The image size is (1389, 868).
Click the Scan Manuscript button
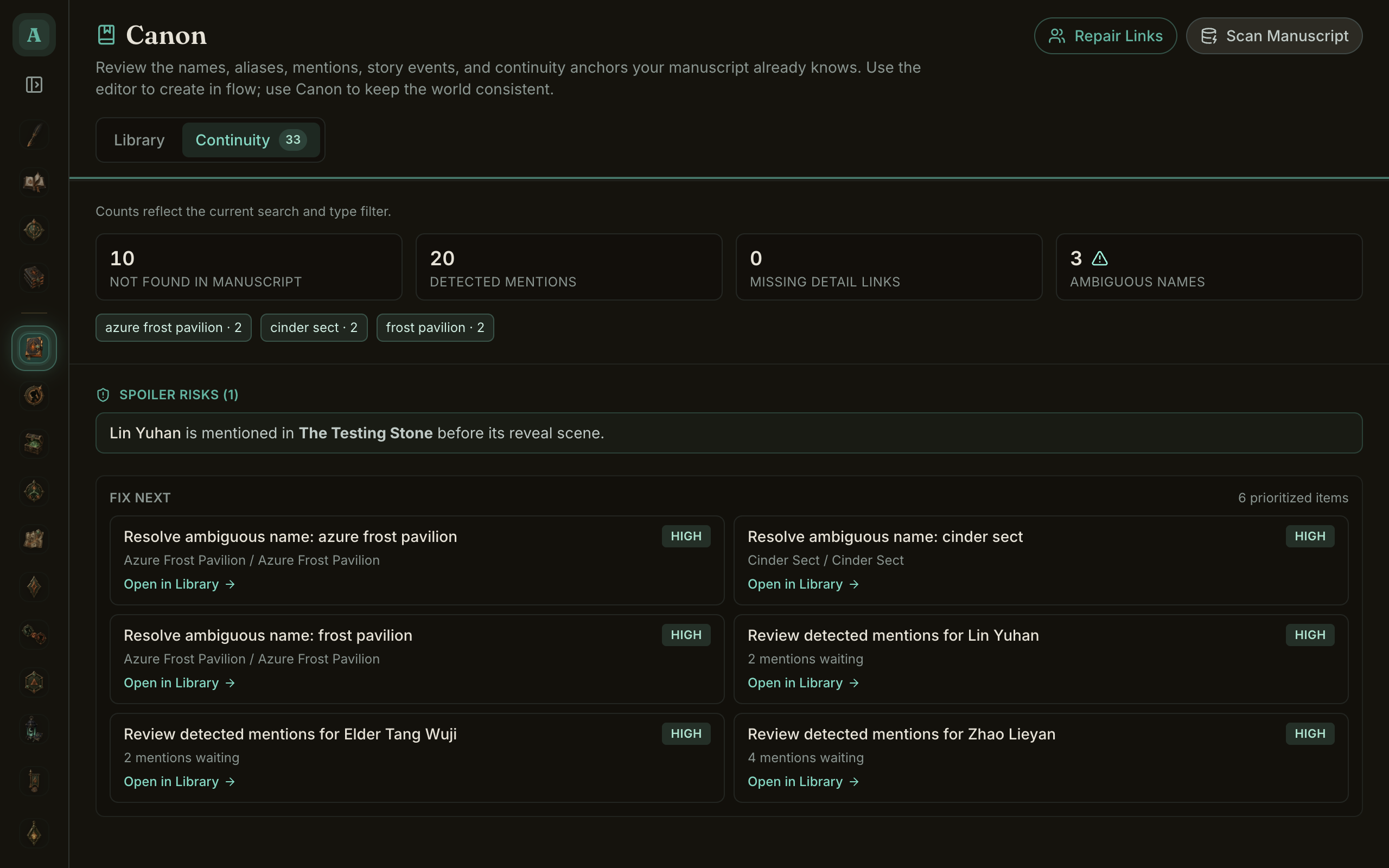tap(1273, 36)
